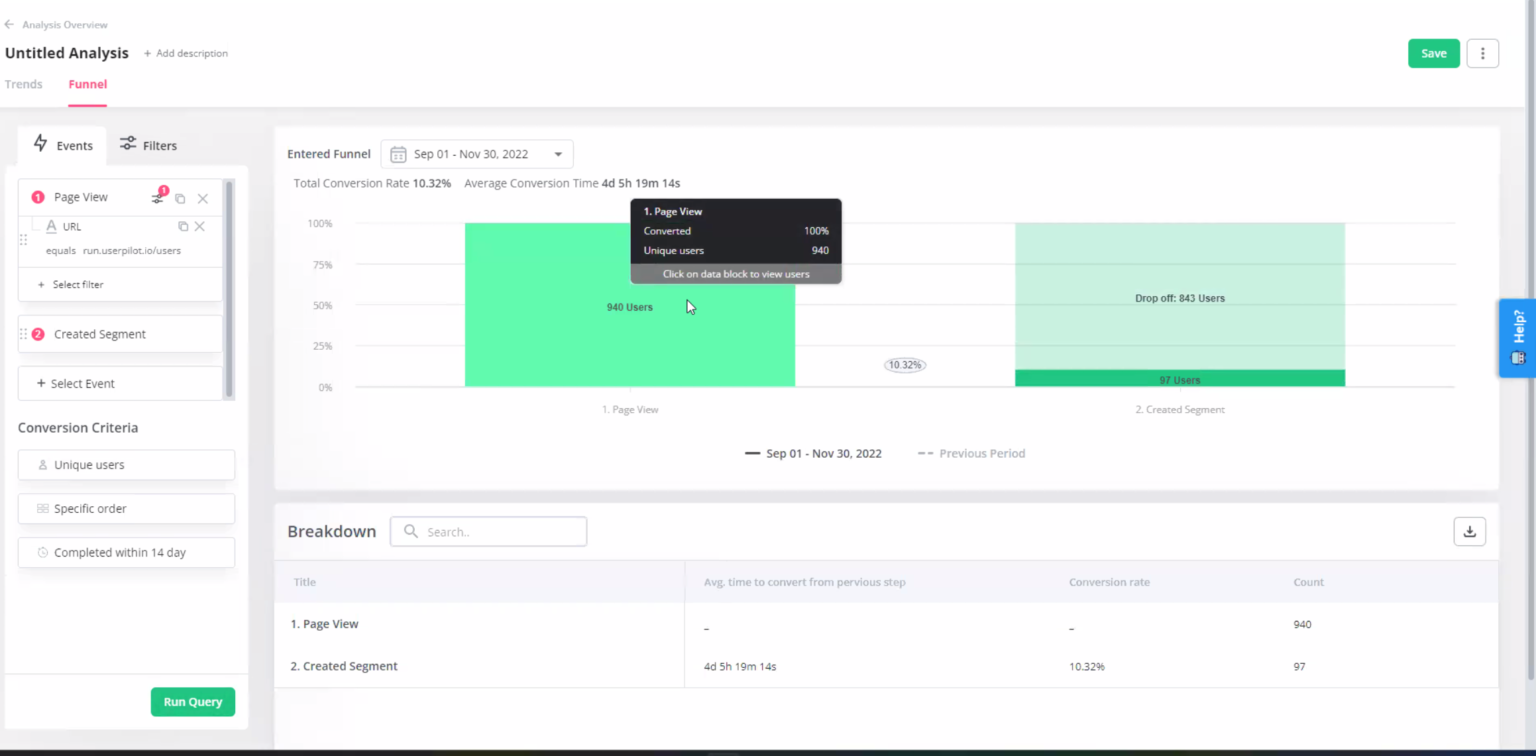Image resolution: width=1536 pixels, height=756 pixels.
Task: Go back via the Analysis Overview arrow
Action: click(10, 24)
